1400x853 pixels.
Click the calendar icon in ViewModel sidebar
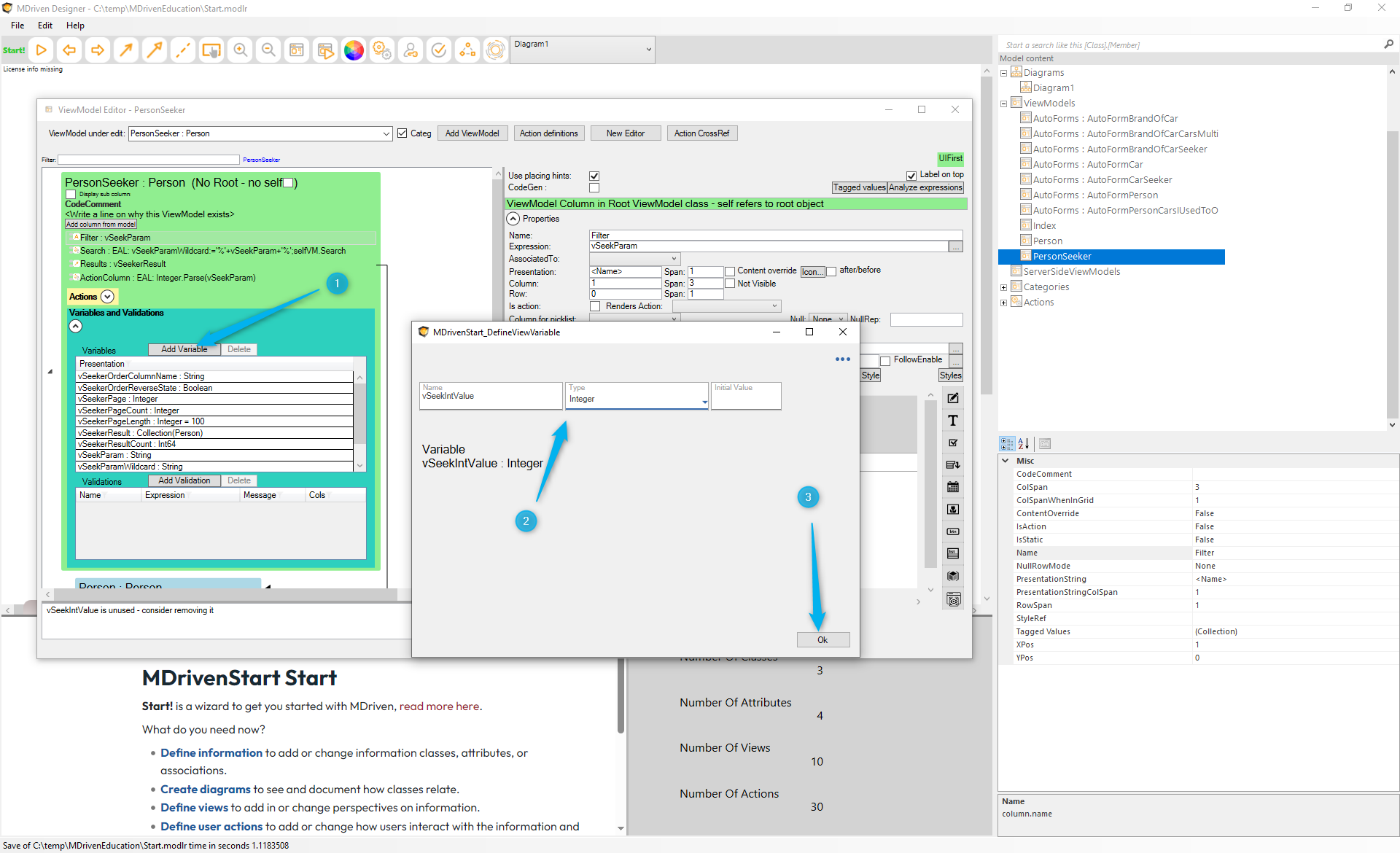tap(953, 487)
